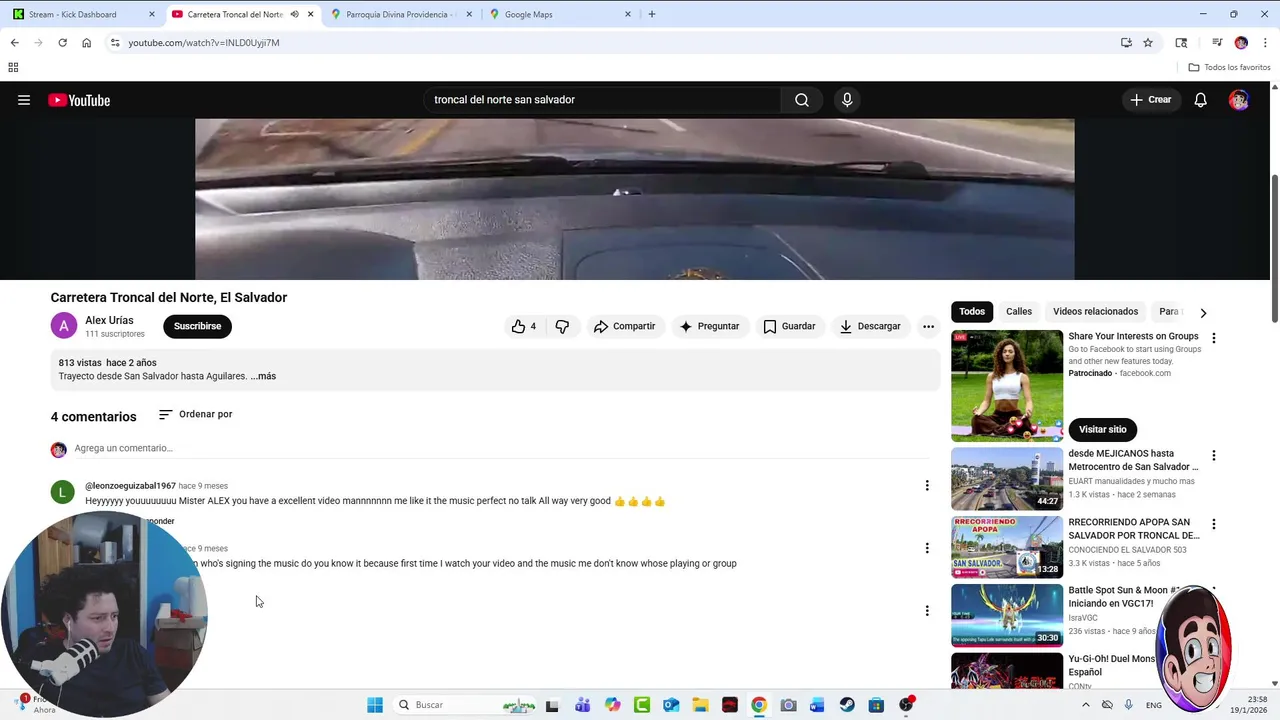Bookmark this page with the star
This screenshot has height=720, width=1280.
point(1148,43)
